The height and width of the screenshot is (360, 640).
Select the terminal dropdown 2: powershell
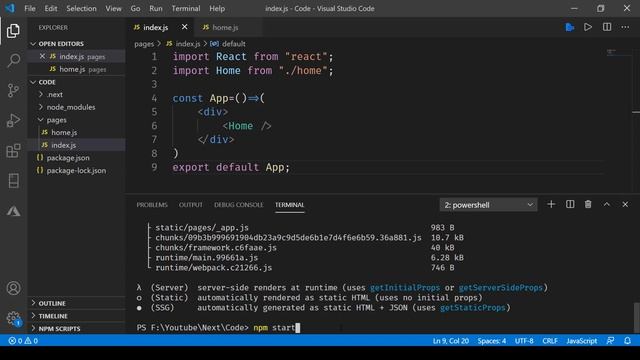coord(488,205)
